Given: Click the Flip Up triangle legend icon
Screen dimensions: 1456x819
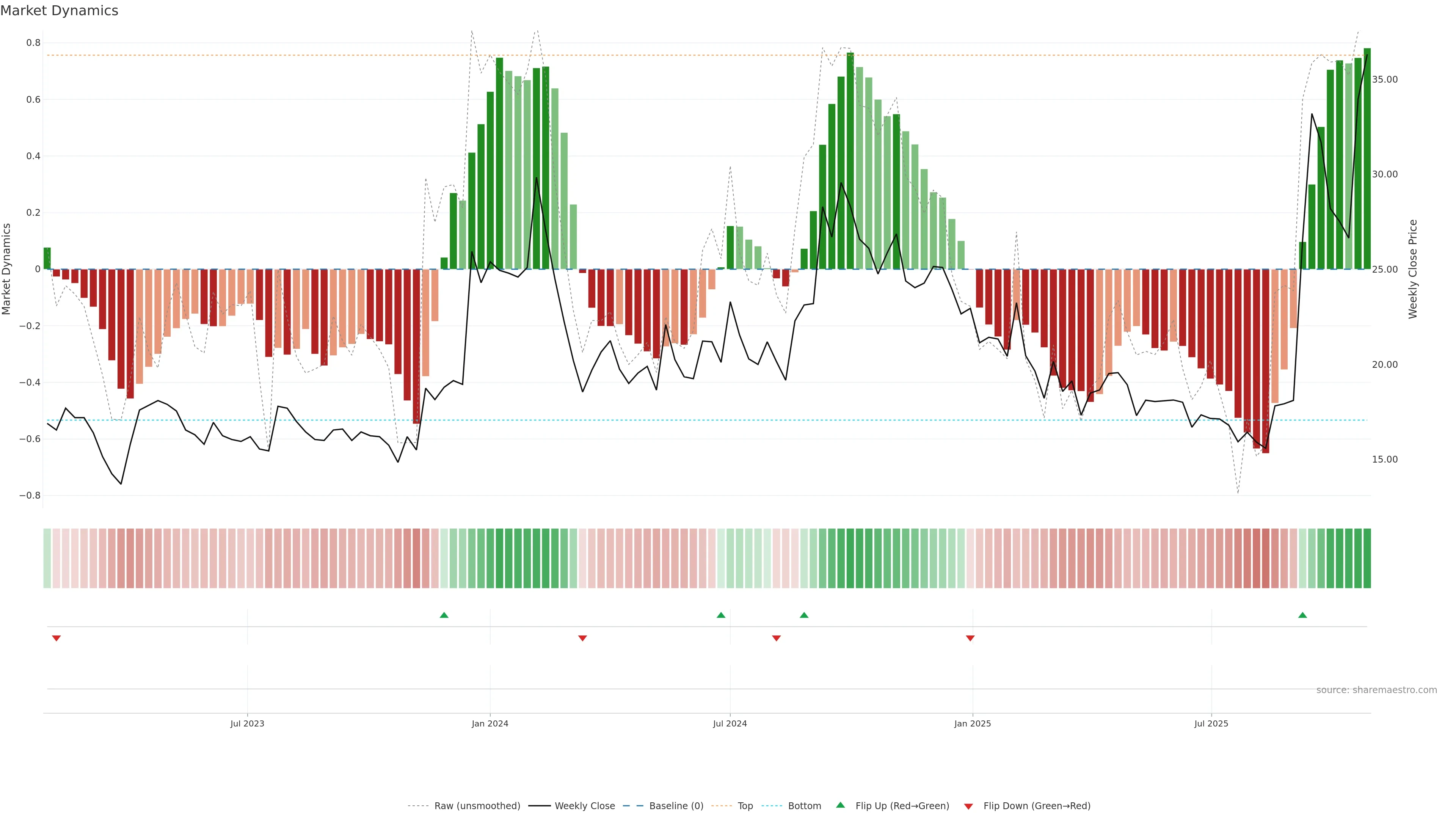Looking at the screenshot, I should 841,805.
